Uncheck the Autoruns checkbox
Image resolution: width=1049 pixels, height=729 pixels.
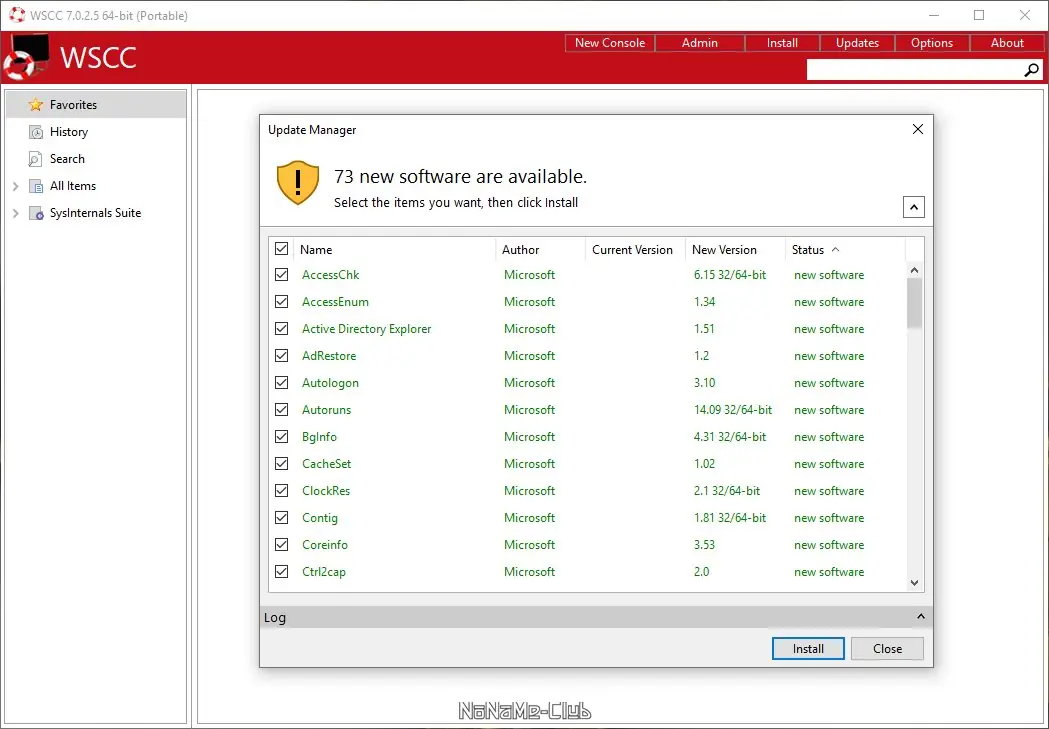(282, 409)
